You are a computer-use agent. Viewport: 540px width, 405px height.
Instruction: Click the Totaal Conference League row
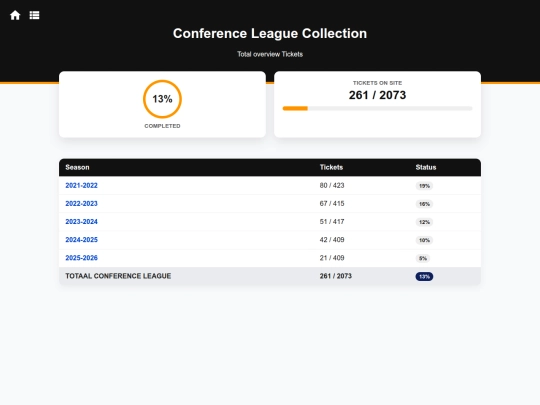(x=270, y=276)
